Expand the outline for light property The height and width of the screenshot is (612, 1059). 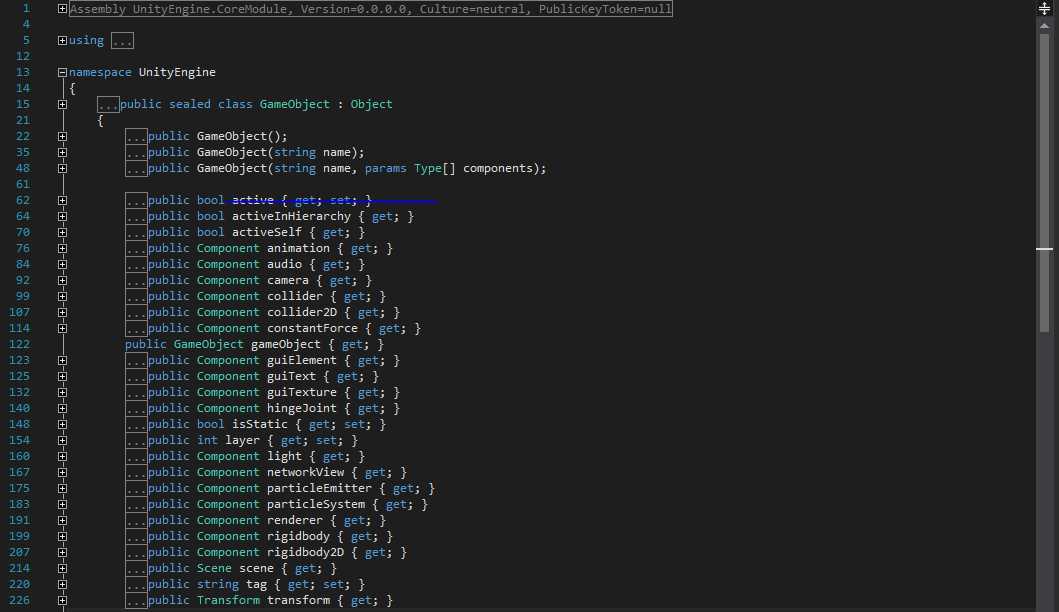point(62,457)
